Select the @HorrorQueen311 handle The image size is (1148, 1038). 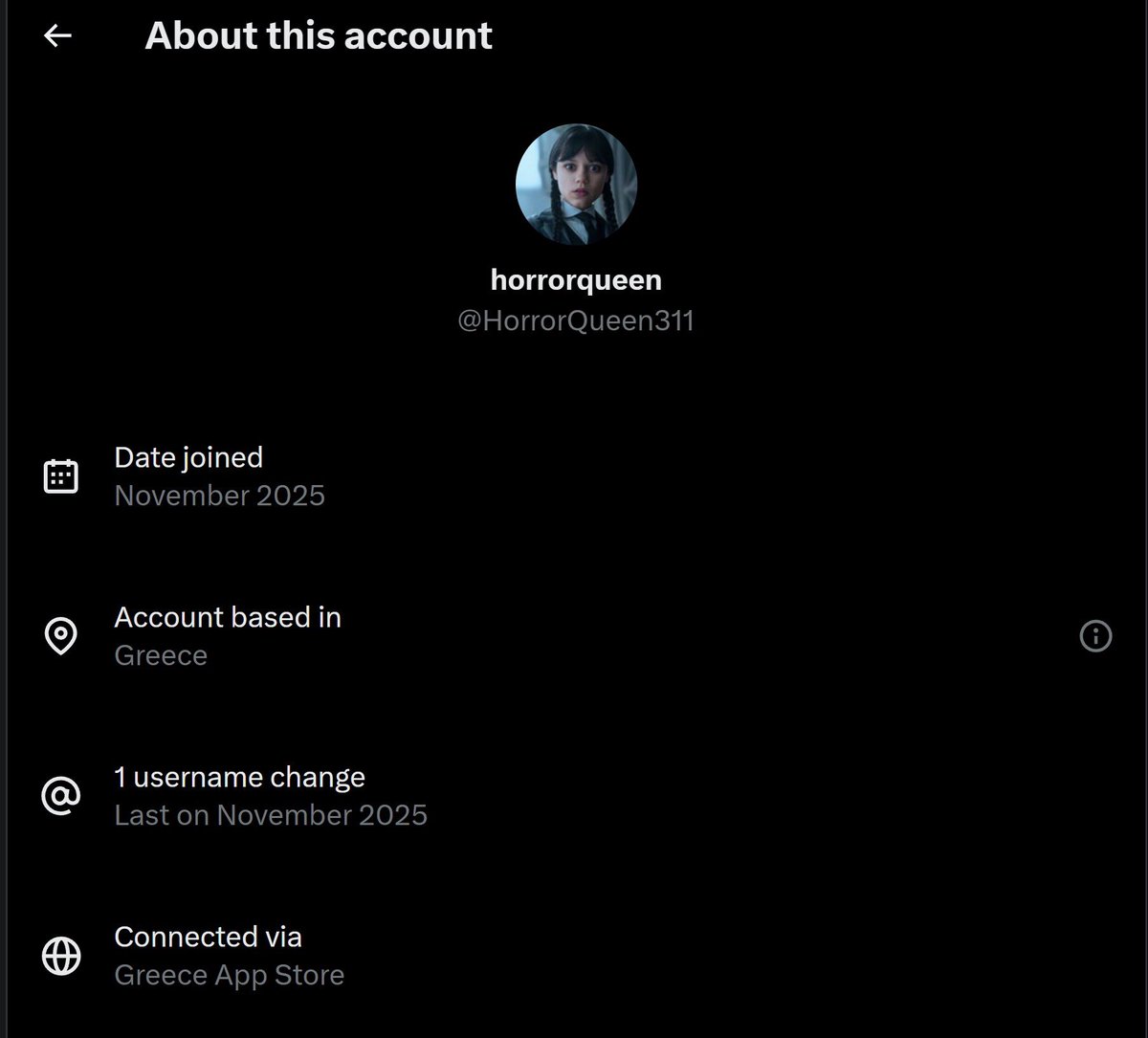coord(576,320)
